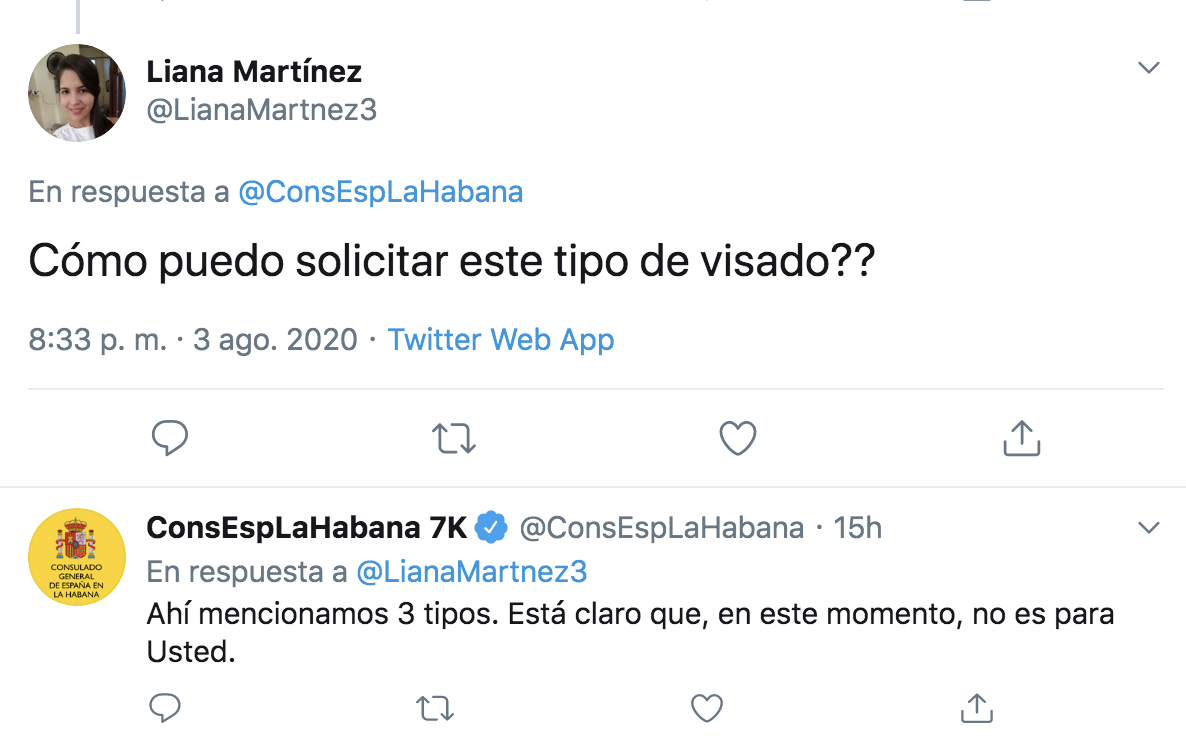Open the @ConsEspLaHabana mention link
The height and width of the screenshot is (738, 1186).
point(380,191)
